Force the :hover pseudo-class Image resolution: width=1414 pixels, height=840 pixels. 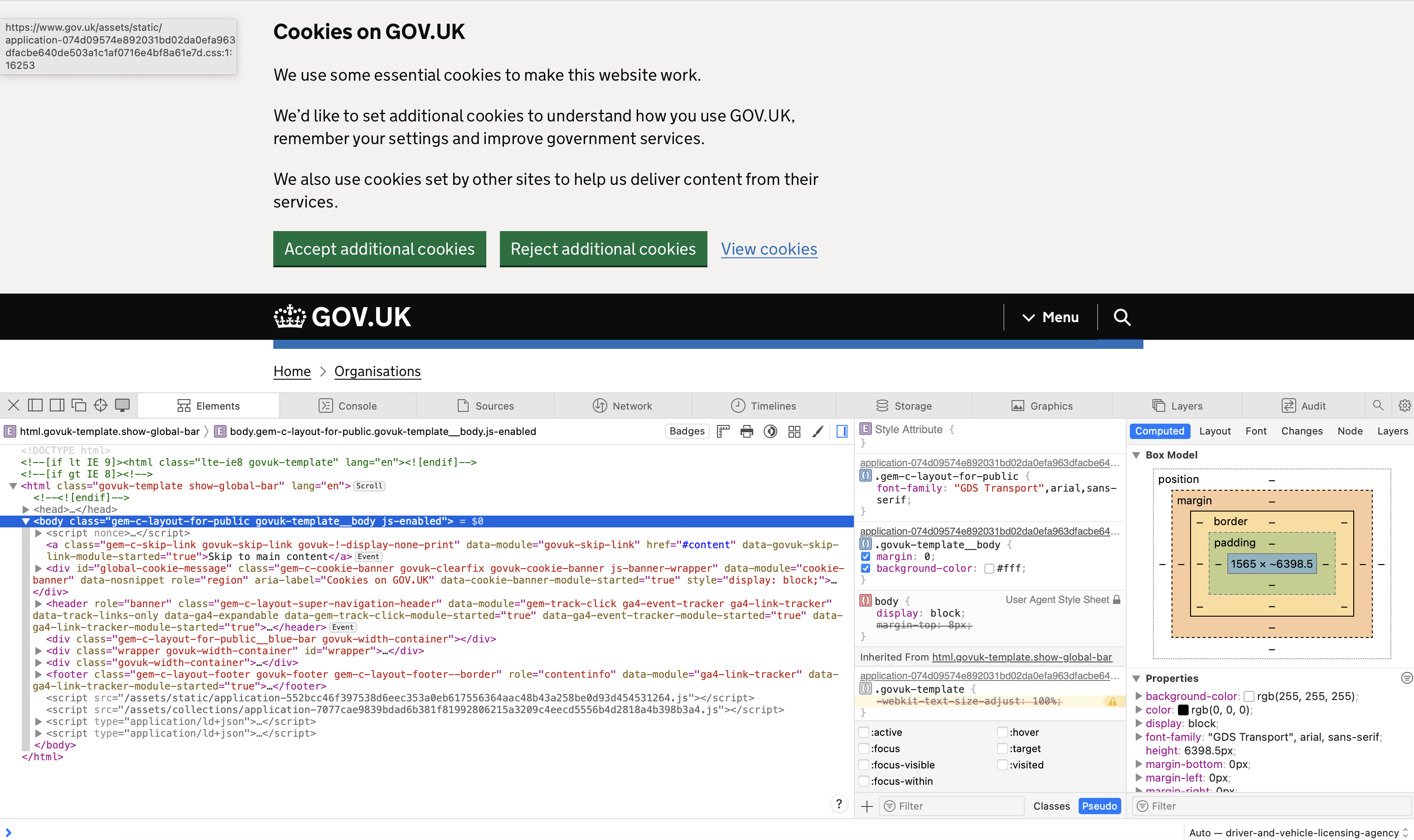coord(1002,733)
